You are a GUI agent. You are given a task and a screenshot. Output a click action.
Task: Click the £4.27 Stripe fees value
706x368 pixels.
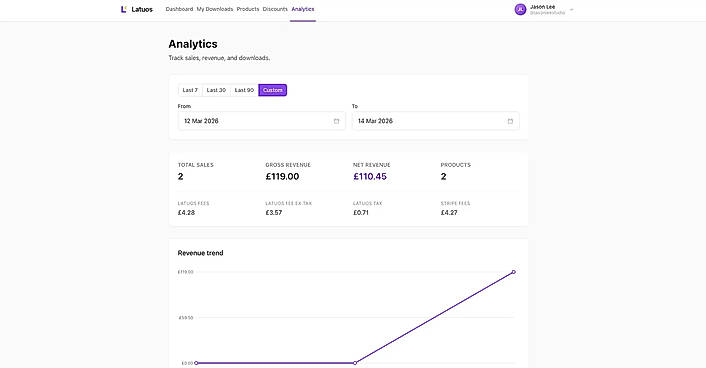click(449, 213)
